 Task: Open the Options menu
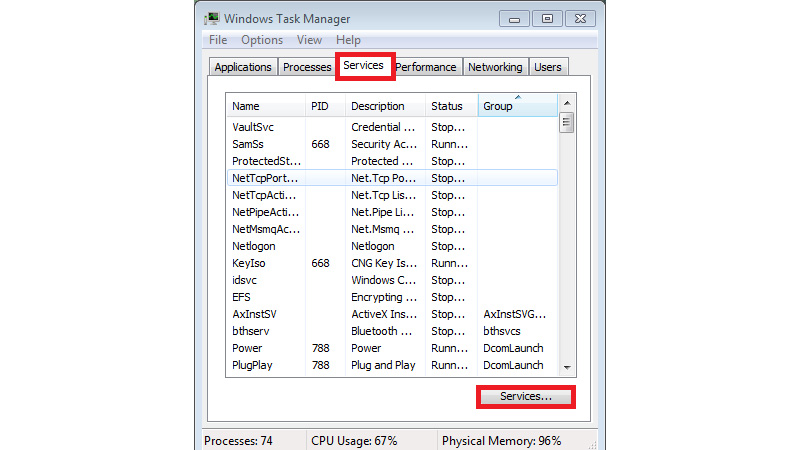[262, 40]
